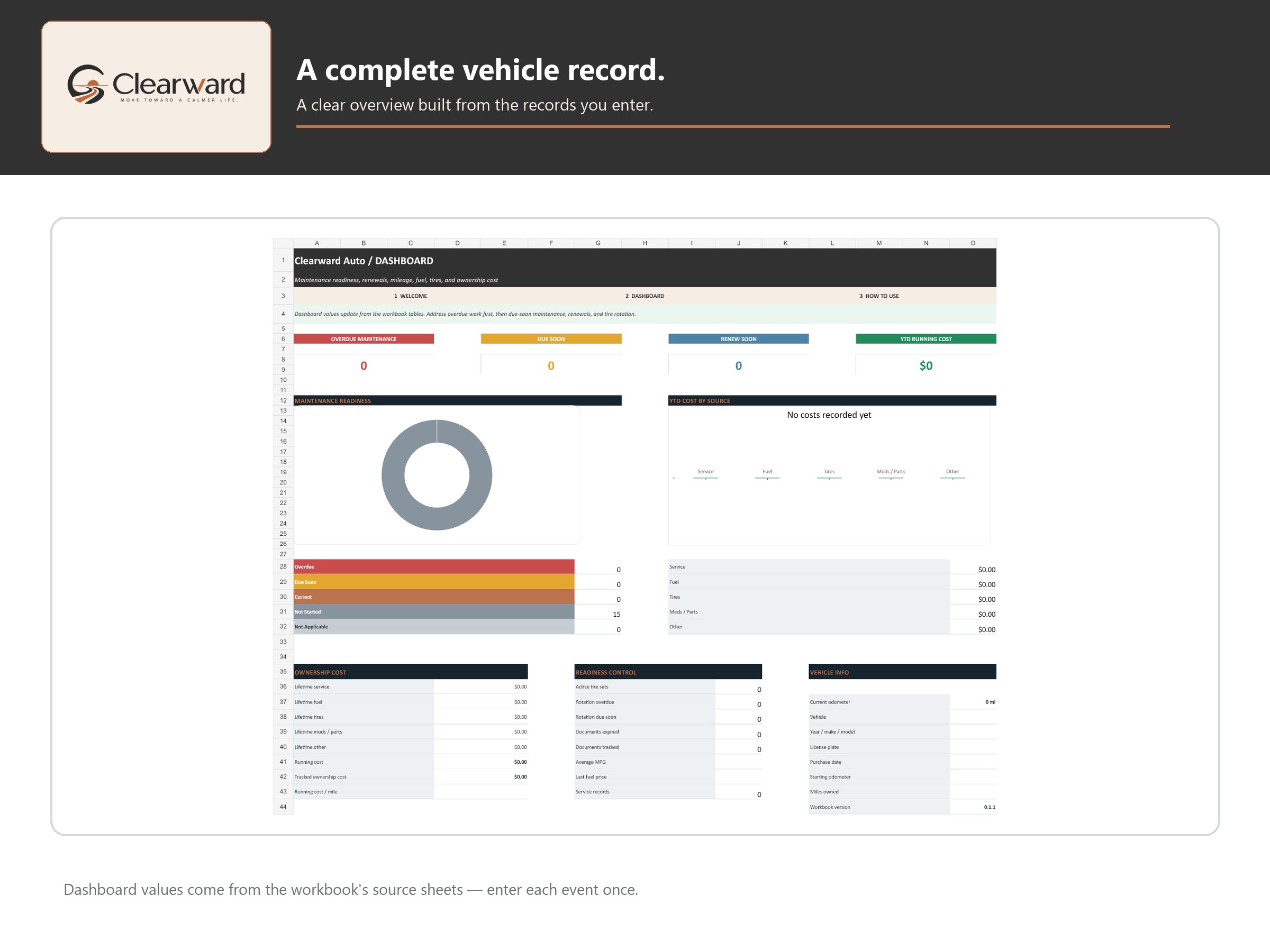This screenshot has width=1270, height=952.
Task: Click the Running cost / mile label
Action: 316,792
